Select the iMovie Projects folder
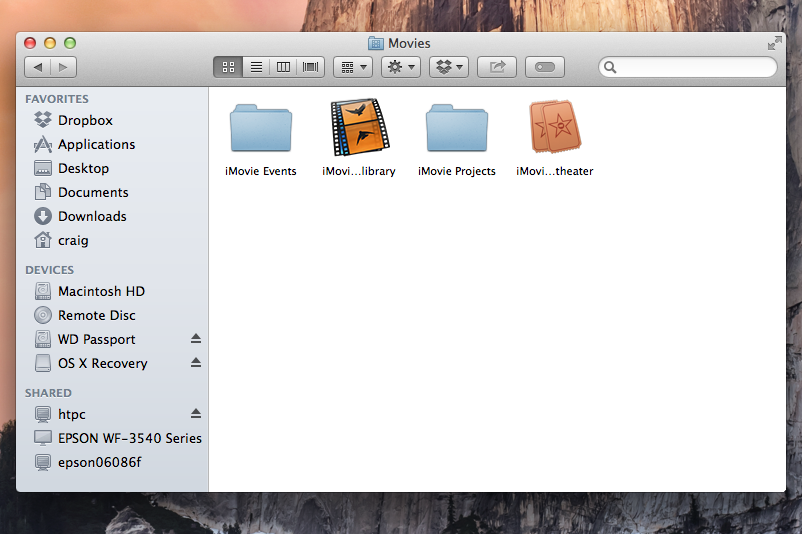 pos(457,128)
